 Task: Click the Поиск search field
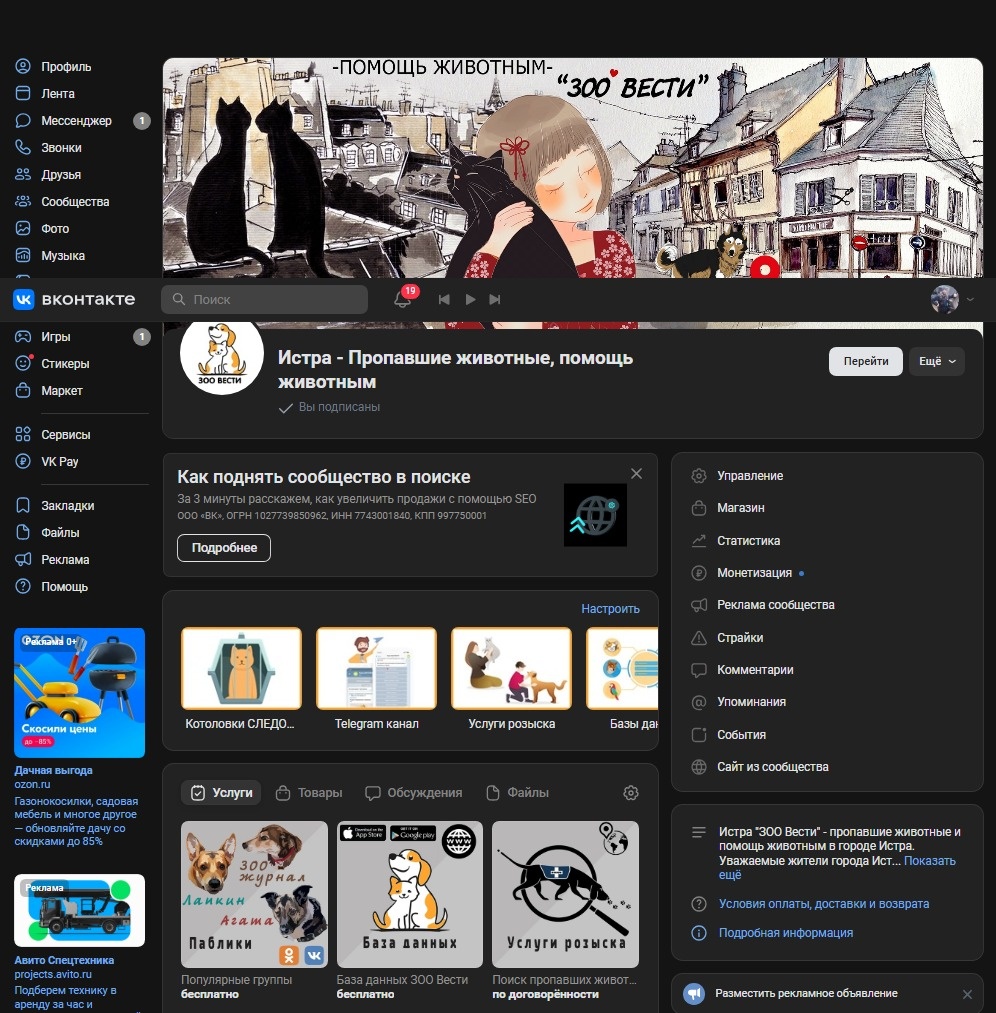point(264,299)
